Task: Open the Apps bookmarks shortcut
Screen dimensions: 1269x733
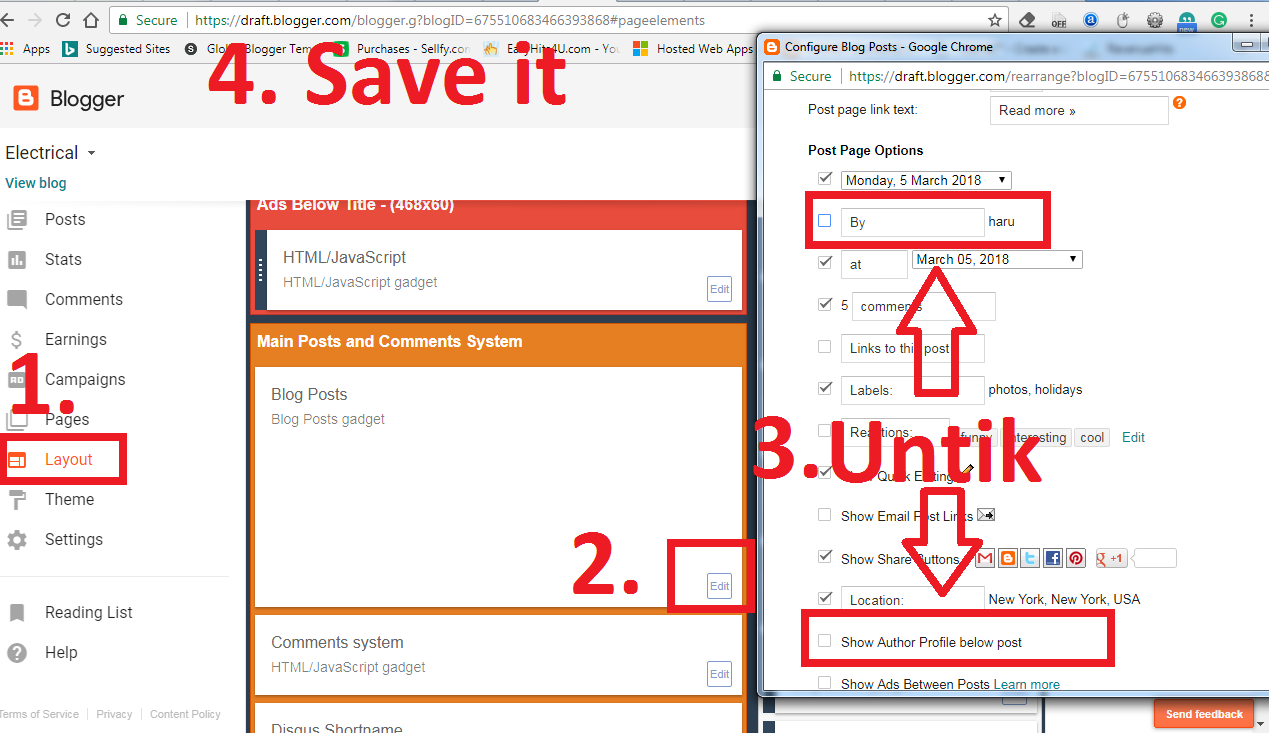Action: click(x=27, y=49)
